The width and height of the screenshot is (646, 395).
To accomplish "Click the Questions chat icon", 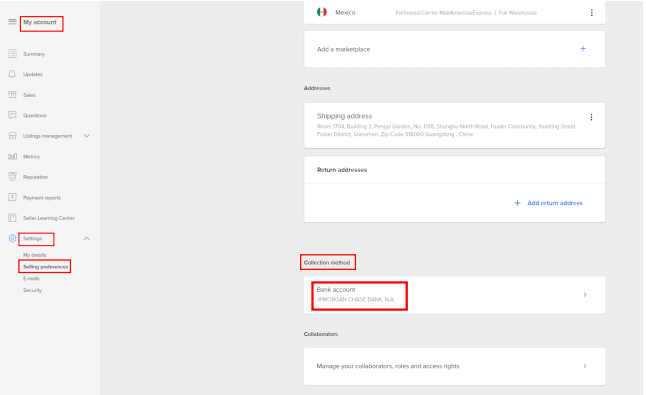I will 12,115.
